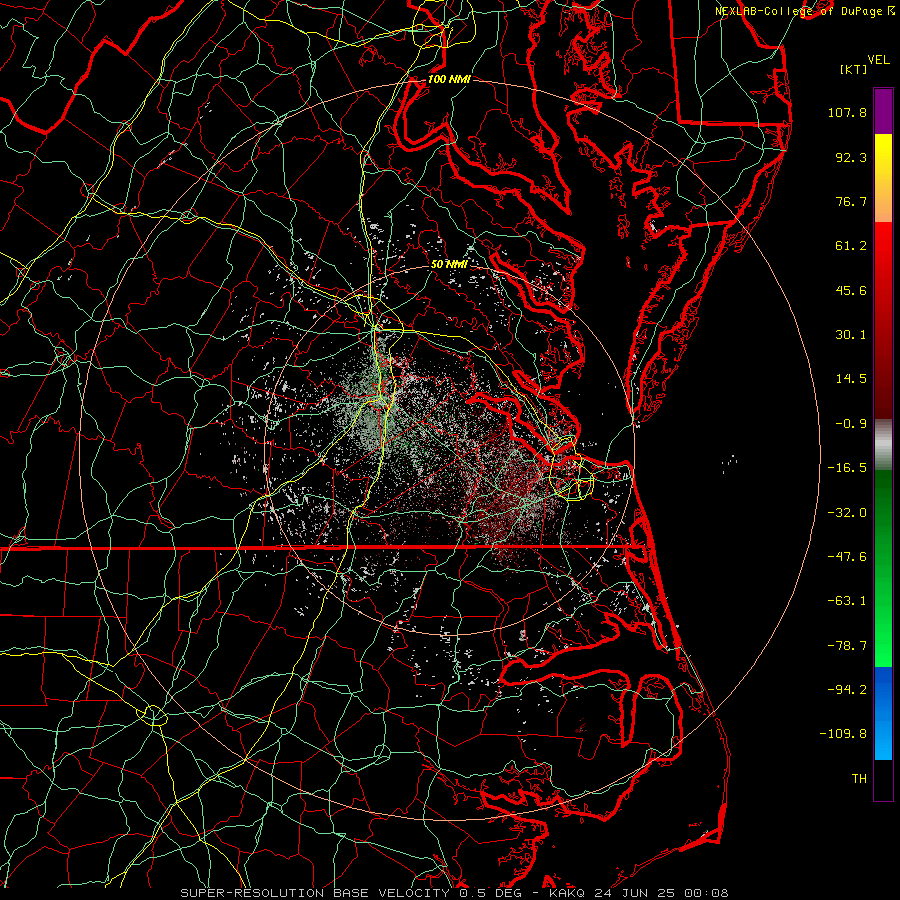Click the -63.1 value on velocity scale
Screen dimensions: 900x900
[847, 601]
